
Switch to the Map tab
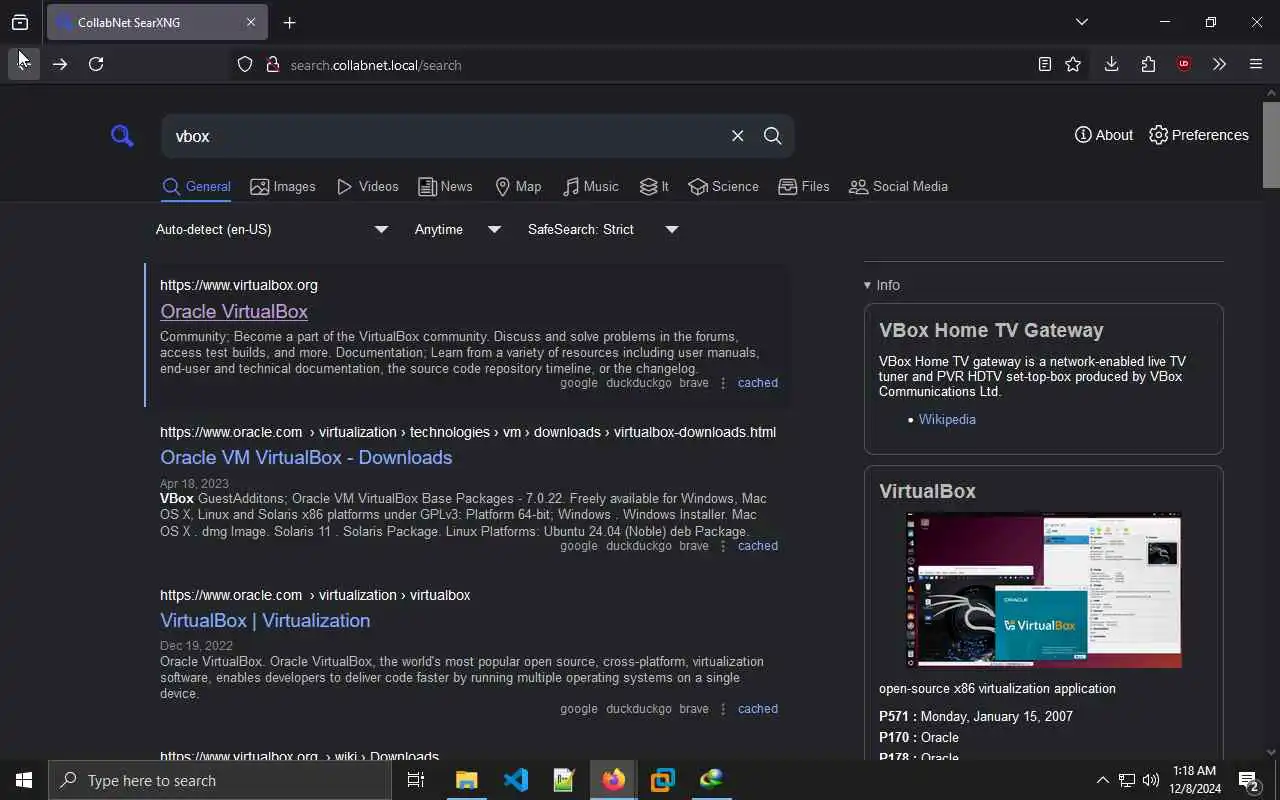click(x=518, y=186)
